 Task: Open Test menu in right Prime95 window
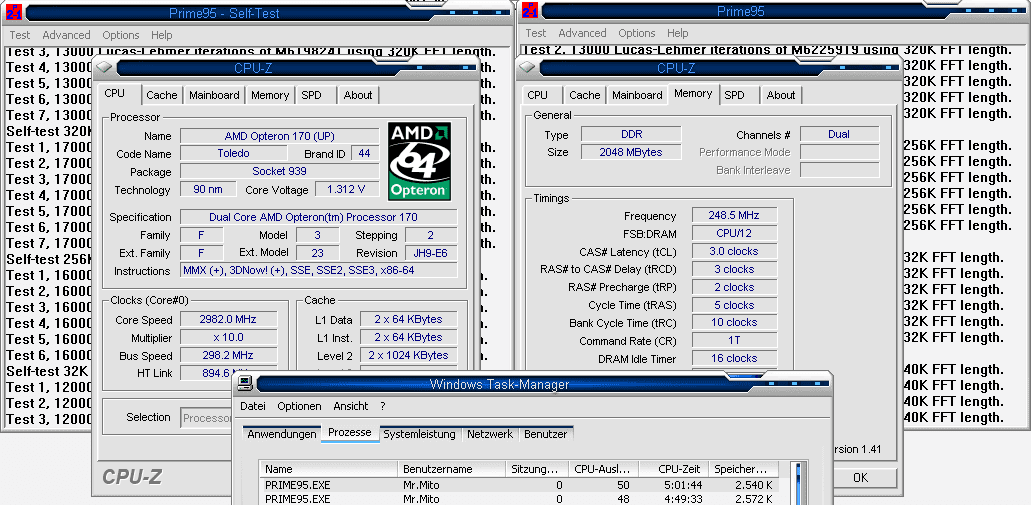click(x=535, y=33)
